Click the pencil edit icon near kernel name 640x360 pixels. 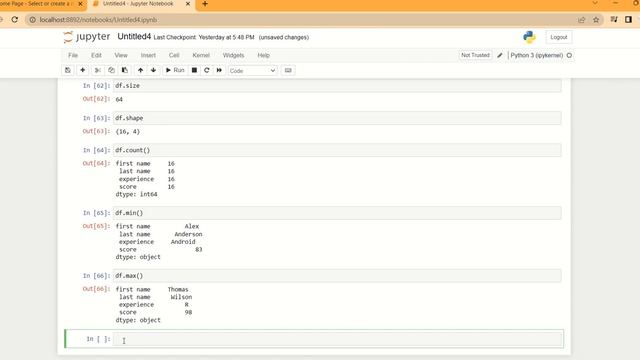point(500,55)
